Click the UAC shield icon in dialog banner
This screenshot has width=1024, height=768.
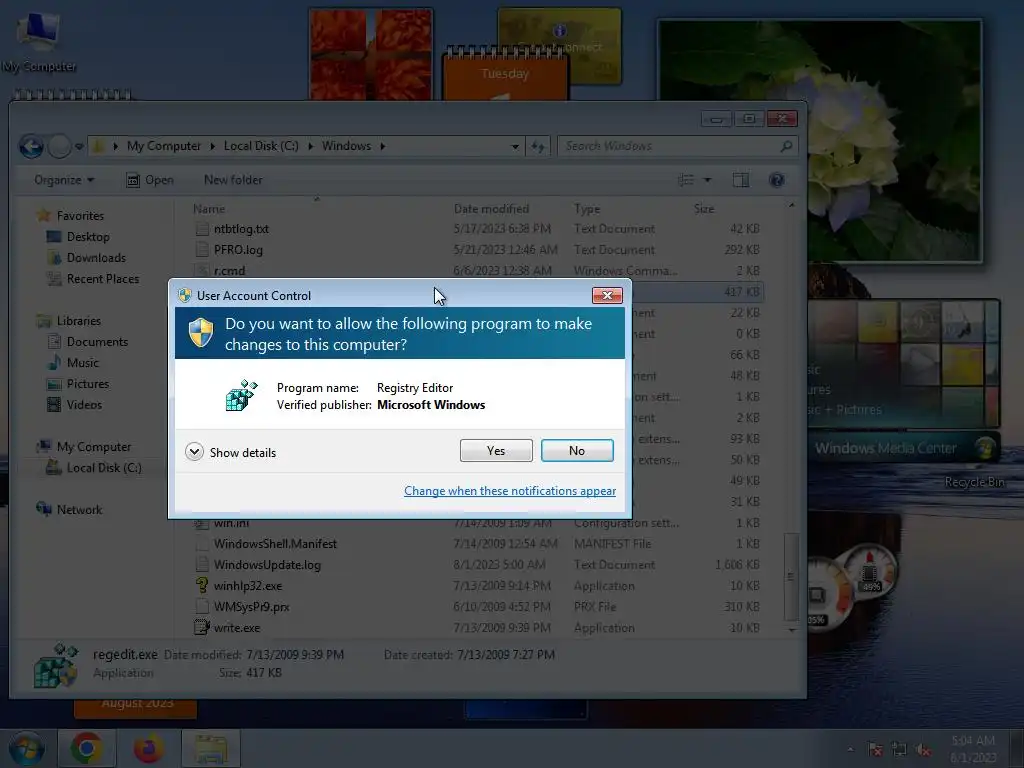201,332
